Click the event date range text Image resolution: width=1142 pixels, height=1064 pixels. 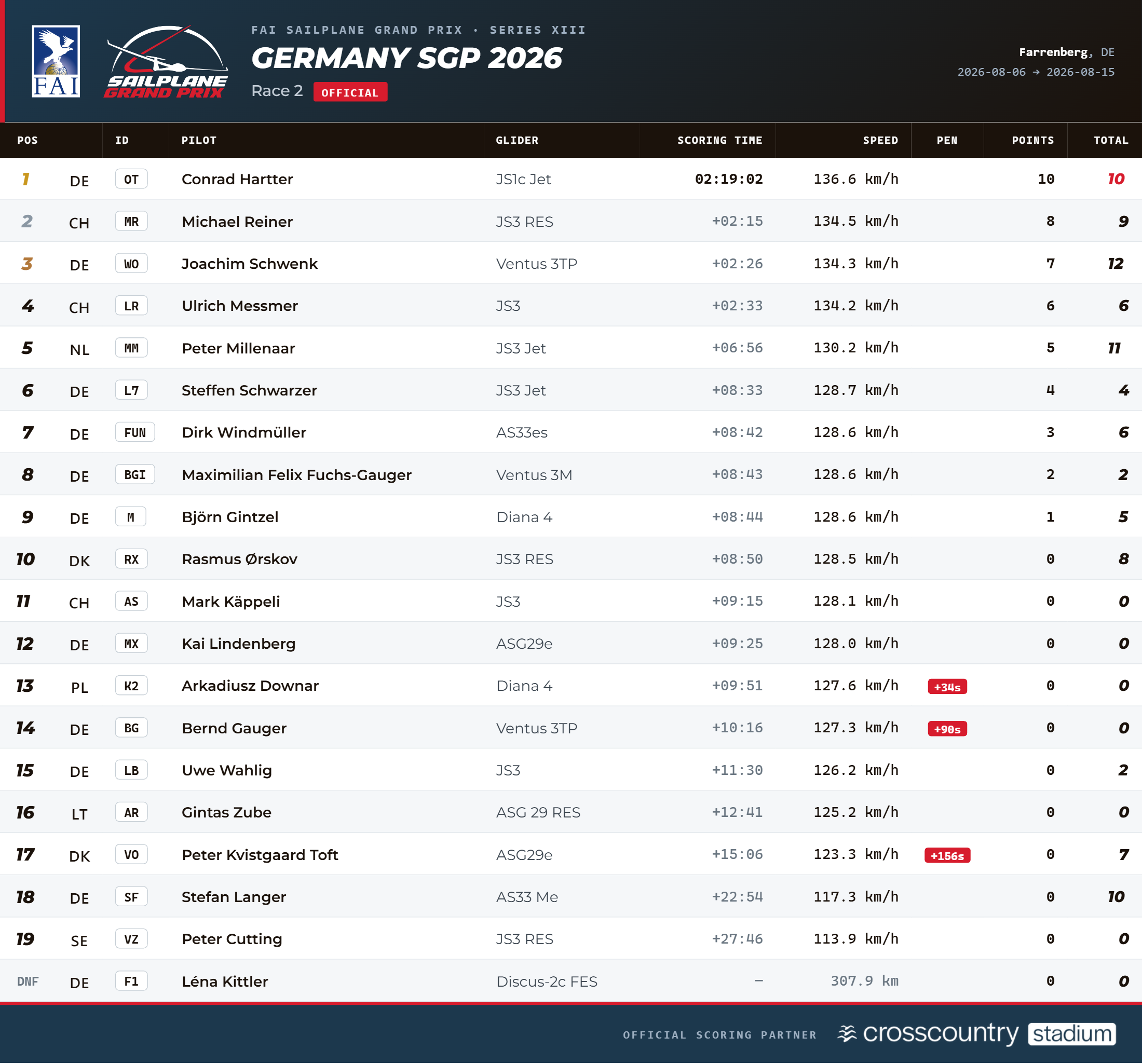(1036, 72)
